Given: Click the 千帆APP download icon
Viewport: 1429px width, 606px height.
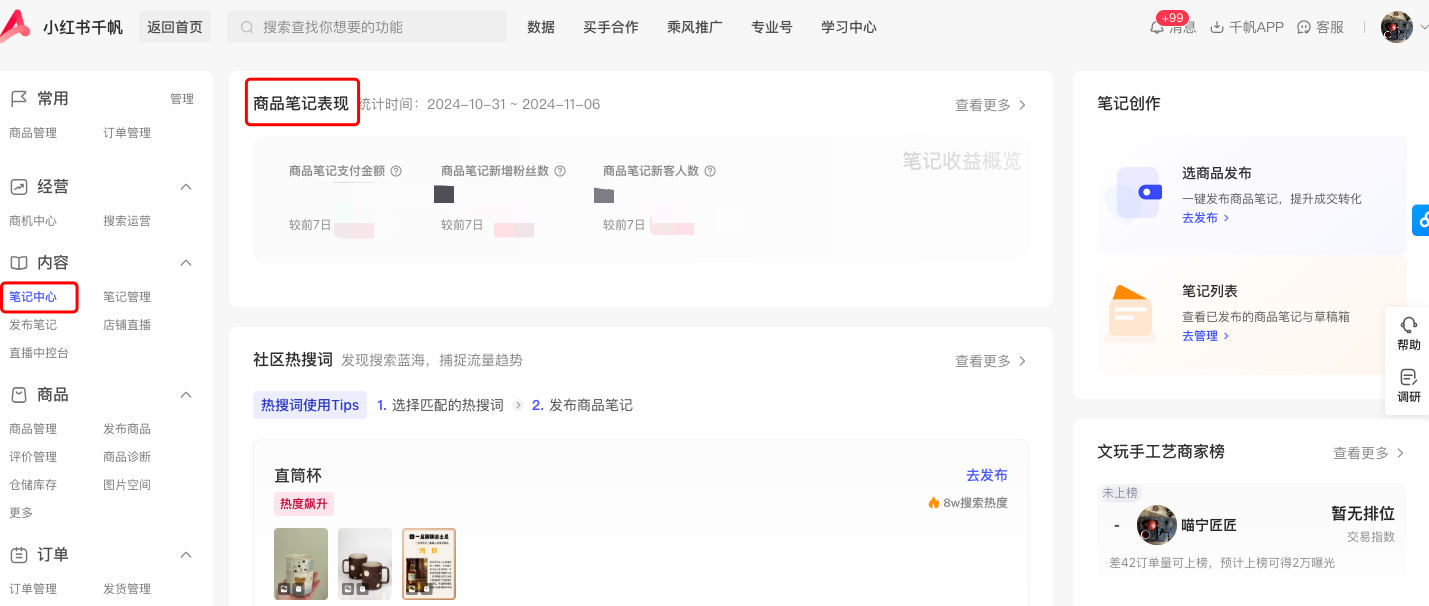Looking at the screenshot, I should point(1217,28).
